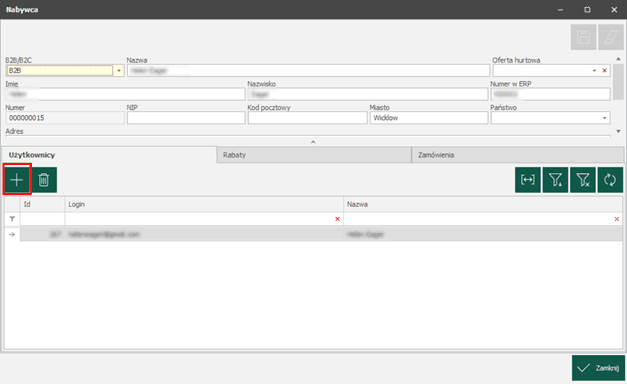Open the Państwo dropdown
This screenshot has height=384, width=627.
(x=605, y=118)
